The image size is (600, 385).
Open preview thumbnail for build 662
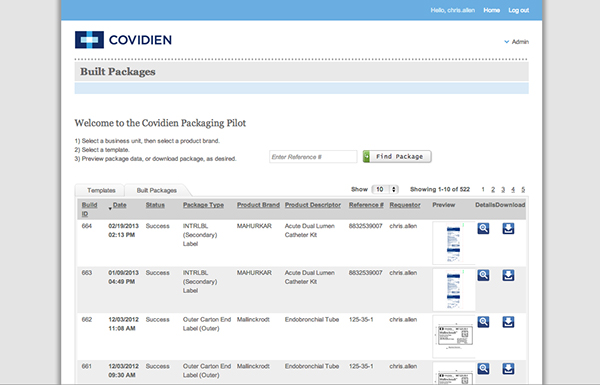[x=454, y=336]
